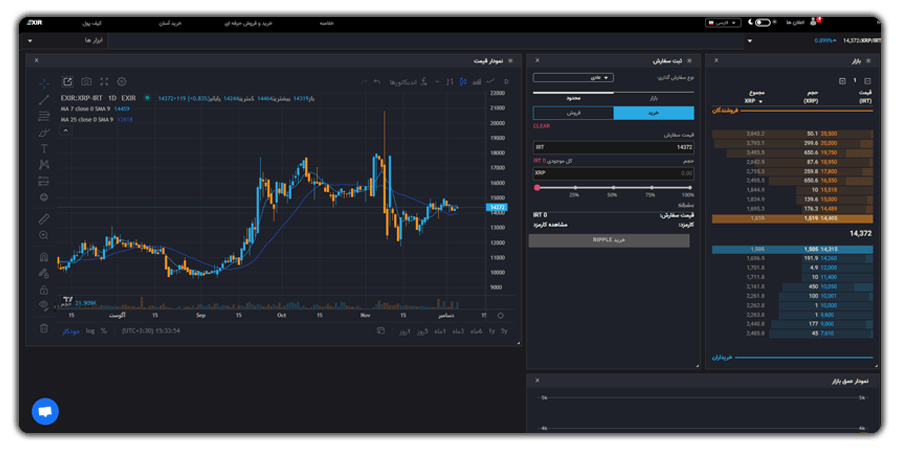Open the خلاصه summary menu
Image resolution: width=900 pixels, height=450 pixels.
coord(326,23)
